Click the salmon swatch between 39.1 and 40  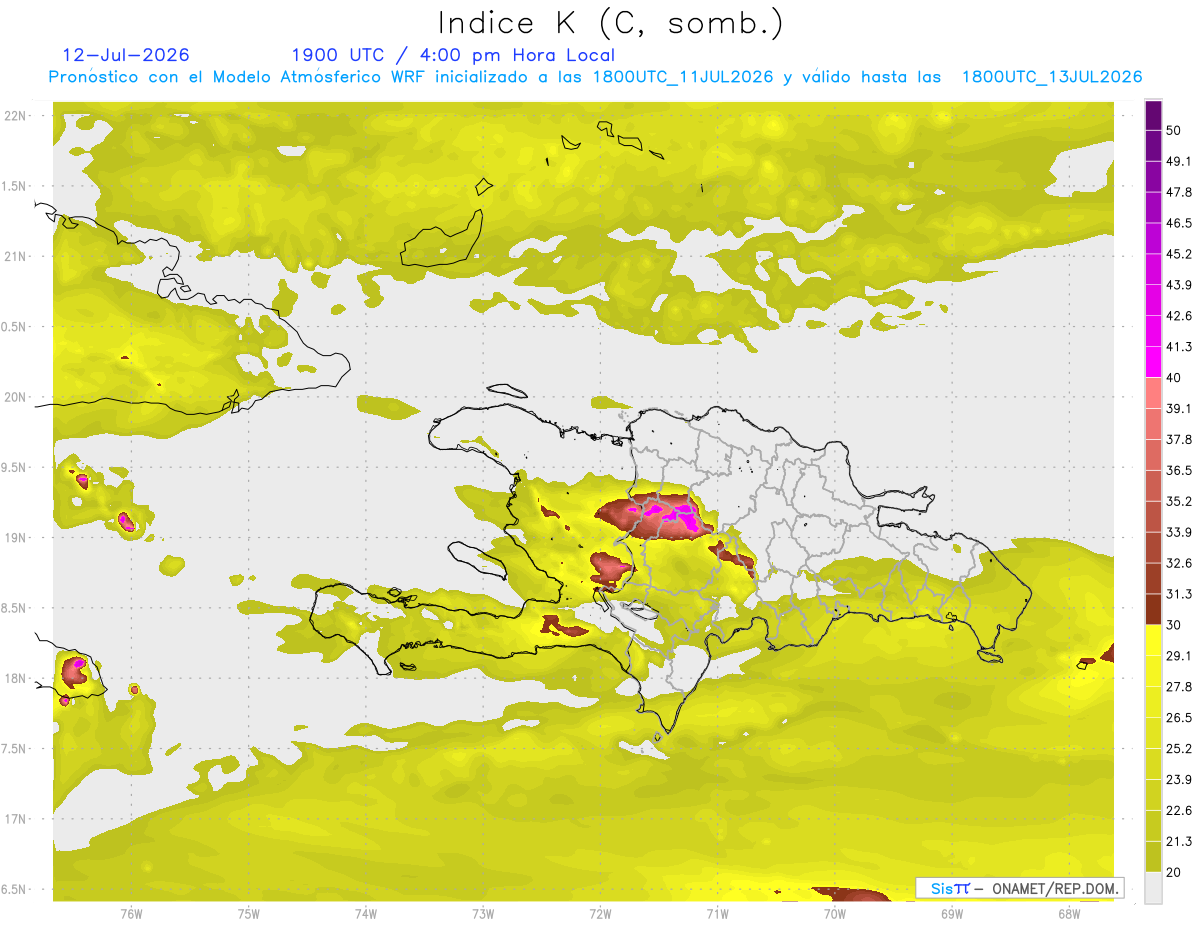tap(1153, 392)
